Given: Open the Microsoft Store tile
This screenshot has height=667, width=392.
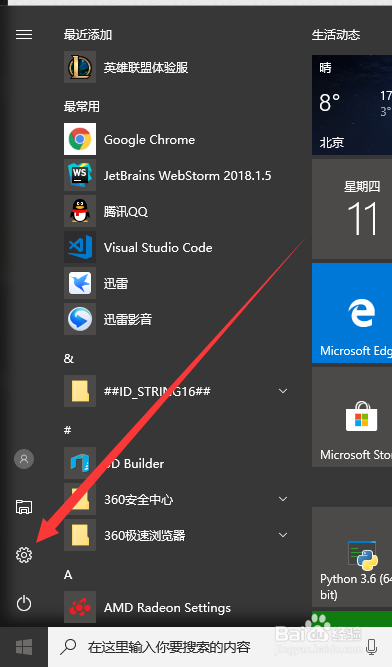Looking at the screenshot, I should 352,417.
